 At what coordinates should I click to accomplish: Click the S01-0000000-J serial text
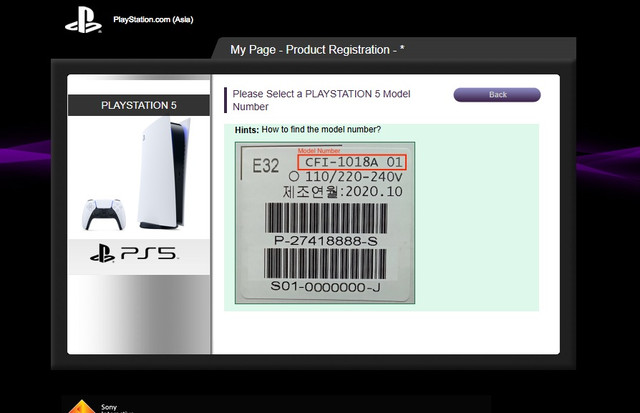coord(325,287)
